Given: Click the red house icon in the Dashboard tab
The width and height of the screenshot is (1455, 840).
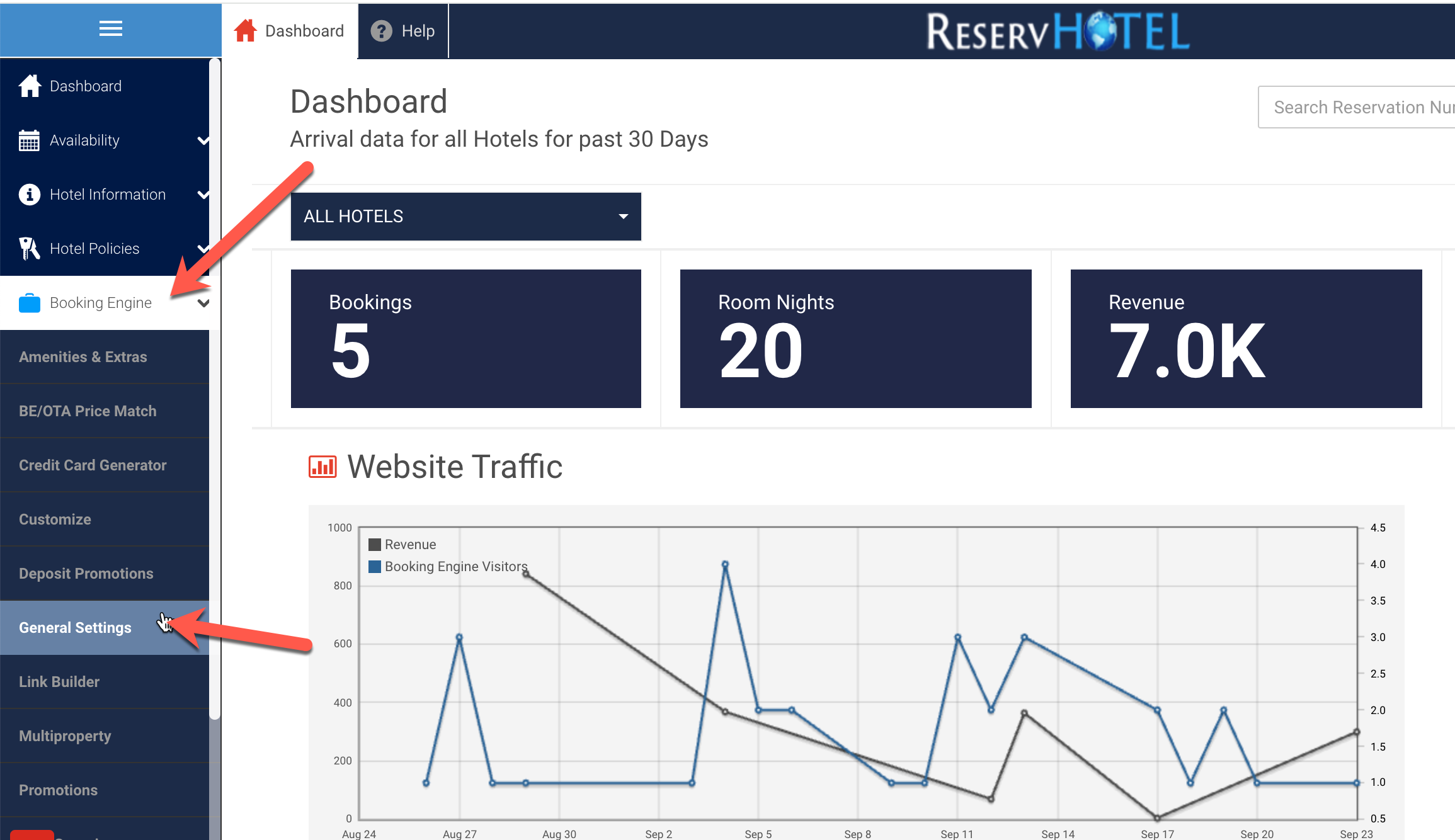Looking at the screenshot, I should tap(246, 31).
